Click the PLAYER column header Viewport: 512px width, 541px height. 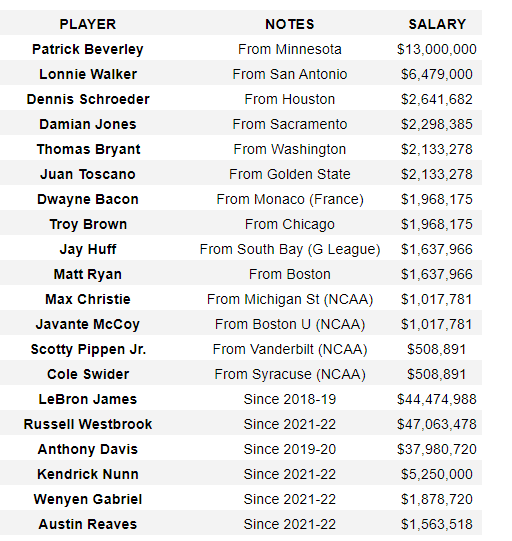[x=88, y=24]
